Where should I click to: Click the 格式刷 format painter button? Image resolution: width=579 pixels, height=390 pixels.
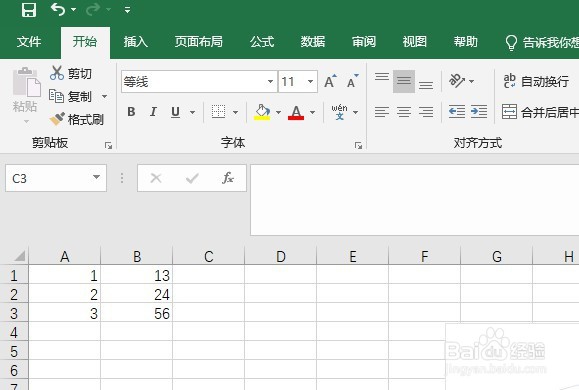[x=76, y=119]
